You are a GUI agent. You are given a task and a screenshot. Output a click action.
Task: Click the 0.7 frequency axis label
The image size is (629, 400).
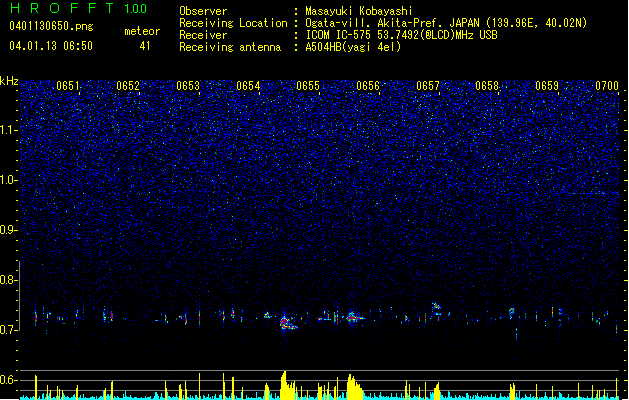tap(8, 330)
